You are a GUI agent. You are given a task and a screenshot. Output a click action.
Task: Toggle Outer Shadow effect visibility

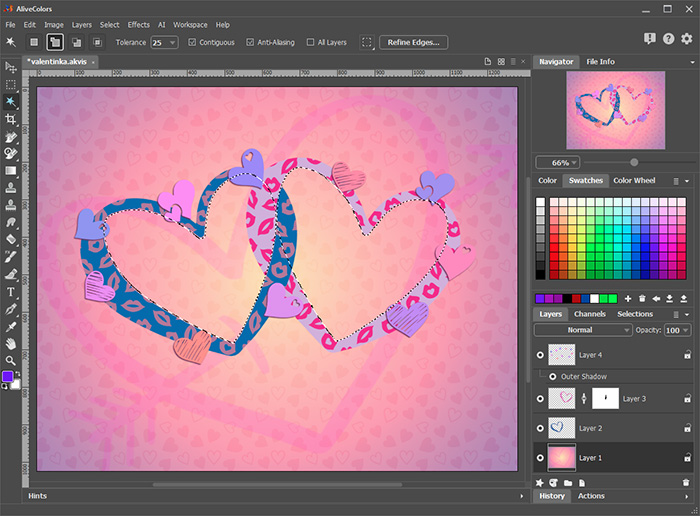553,376
